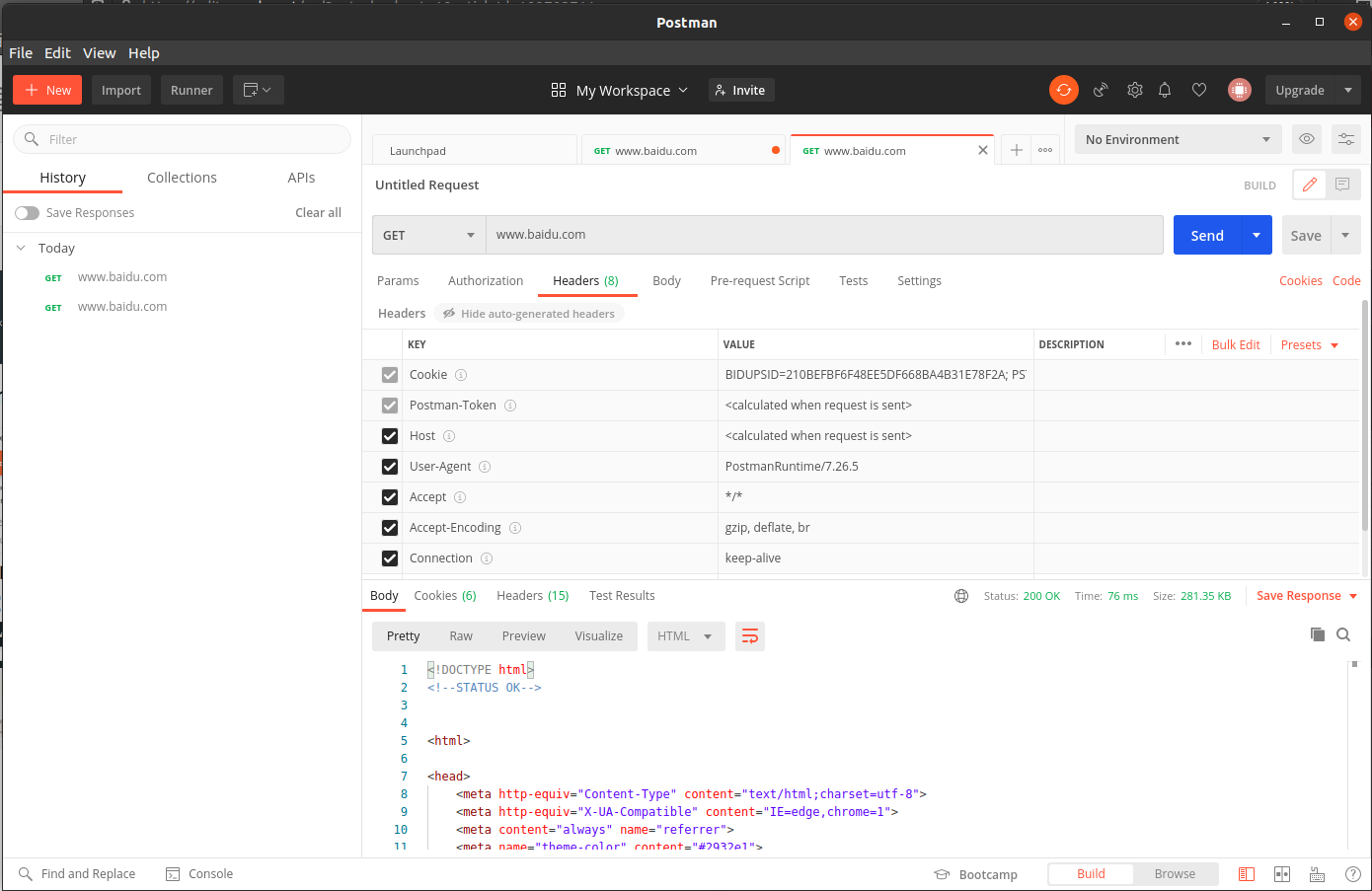Click the environment quick look eye icon
The height and width of the screenshot is (891, 1372).
(x=1307, y=139)
